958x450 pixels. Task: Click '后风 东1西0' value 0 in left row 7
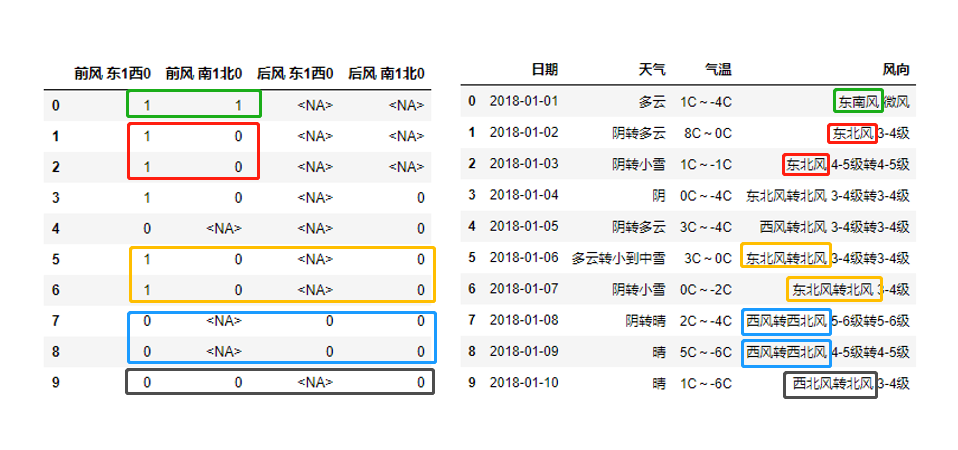point(329,321)
